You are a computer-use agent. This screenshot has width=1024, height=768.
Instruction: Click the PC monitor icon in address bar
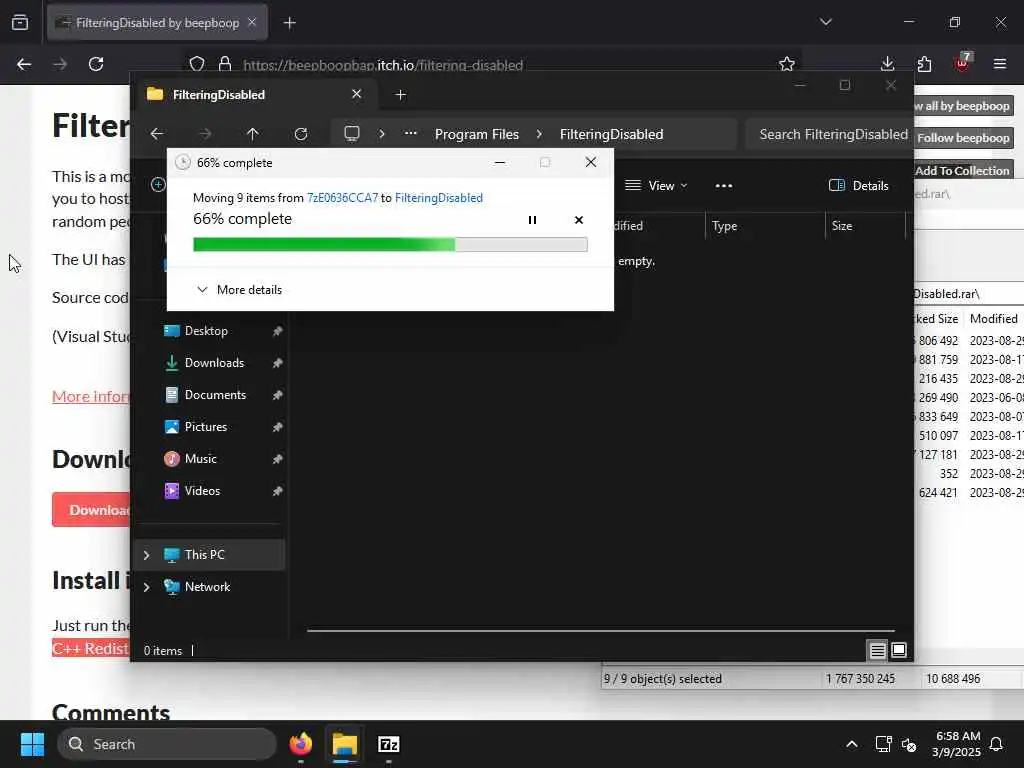point(352,134)
